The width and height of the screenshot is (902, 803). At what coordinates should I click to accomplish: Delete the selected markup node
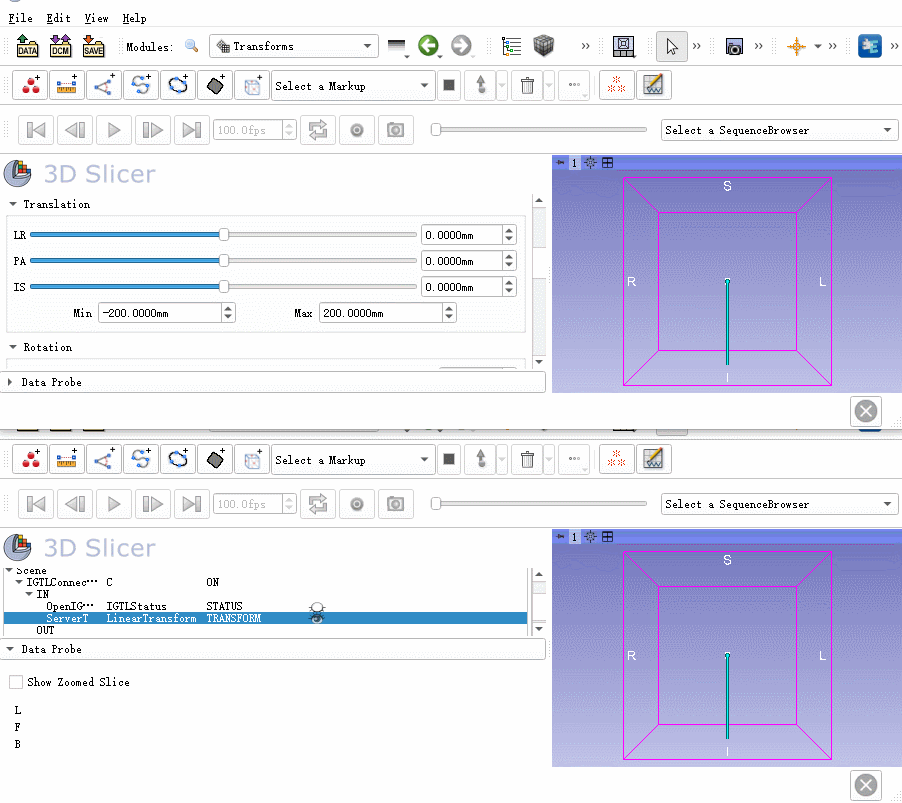tap(527, 85)
